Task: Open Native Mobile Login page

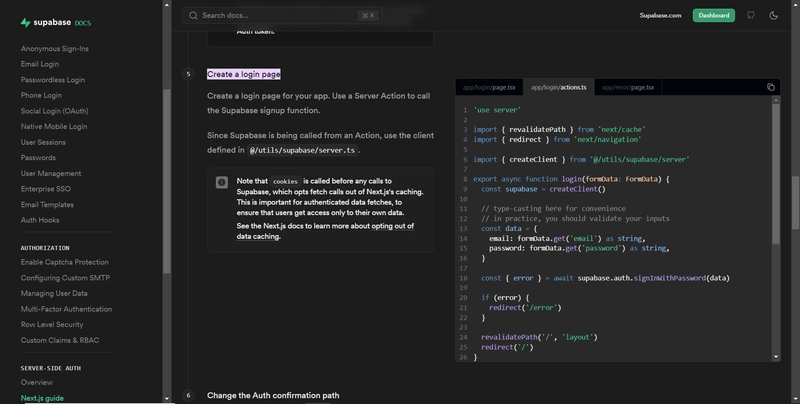Action: pyautogui.click(x=54, y=127)
